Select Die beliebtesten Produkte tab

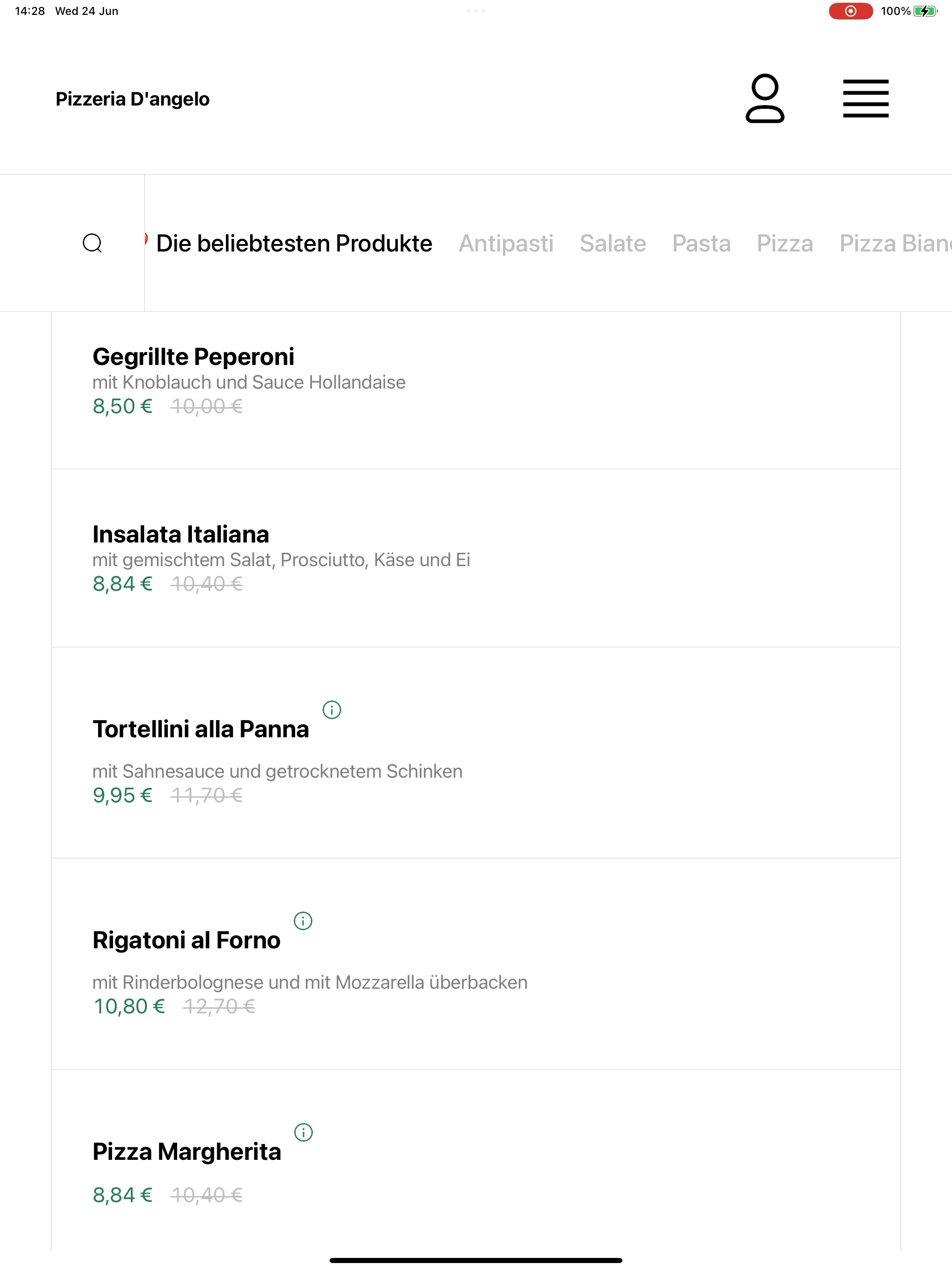[x=294, y=244]
